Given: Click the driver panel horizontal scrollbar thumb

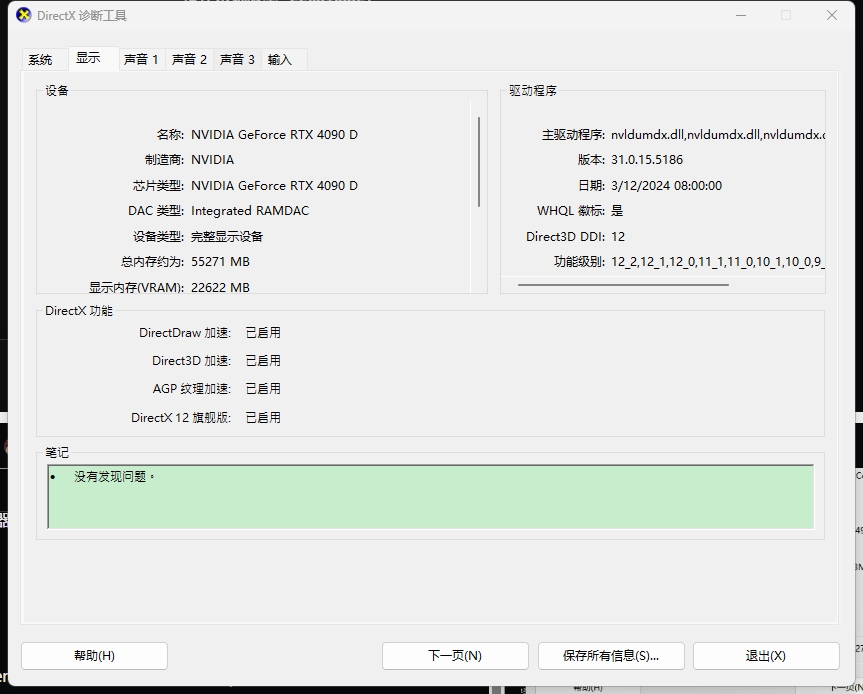Looking at the screenshot, I should pyautogui.click(x=623, y=285).
